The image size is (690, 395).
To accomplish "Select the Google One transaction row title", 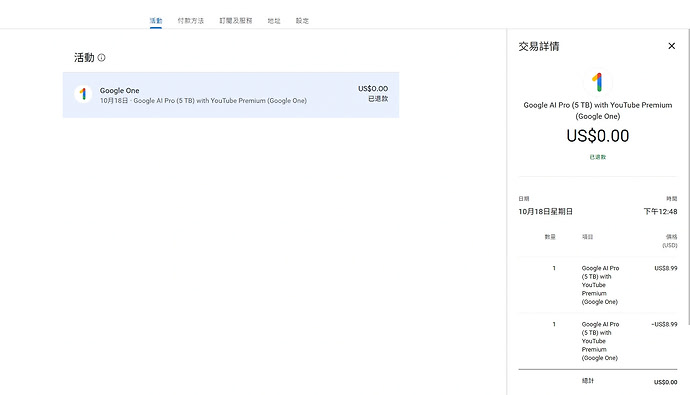I will click(x=119, y=91).
